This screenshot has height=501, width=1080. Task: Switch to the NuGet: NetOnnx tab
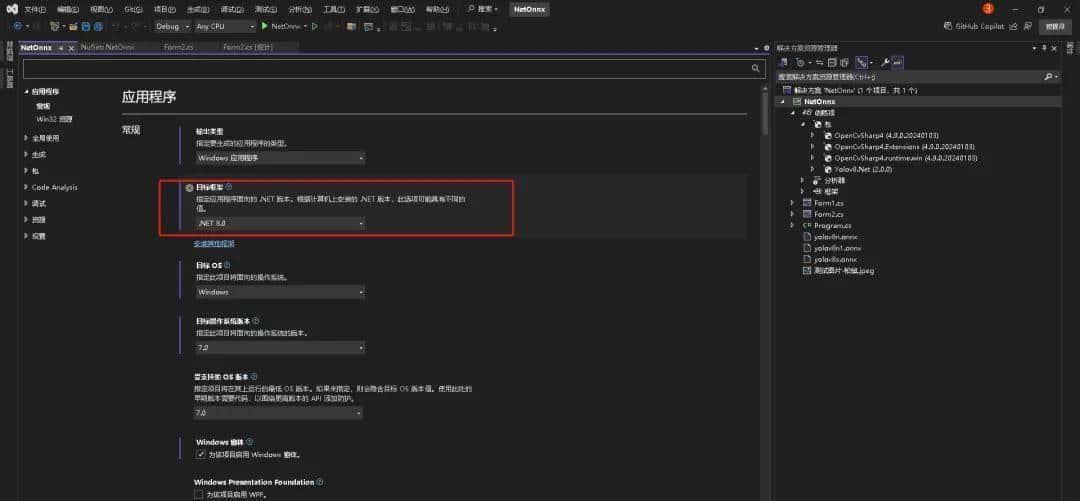(x=107, y=48)
